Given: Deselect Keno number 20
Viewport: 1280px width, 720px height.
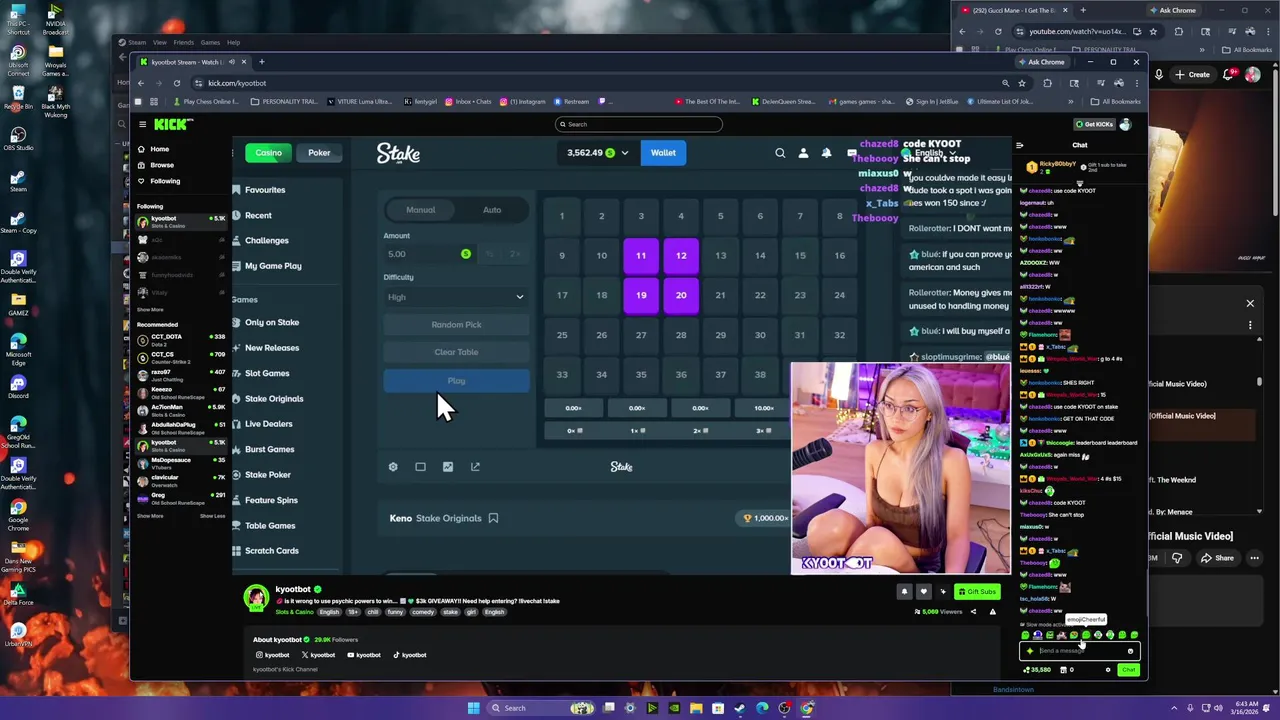Looking at the screenshot, I should point(681,295).
